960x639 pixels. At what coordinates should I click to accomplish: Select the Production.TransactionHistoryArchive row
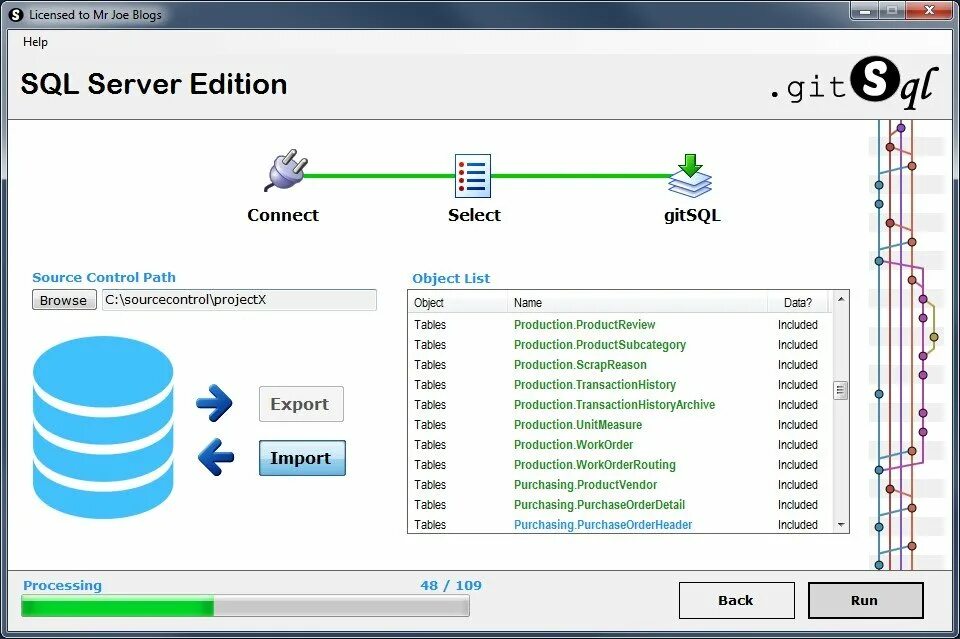point(620,405)
